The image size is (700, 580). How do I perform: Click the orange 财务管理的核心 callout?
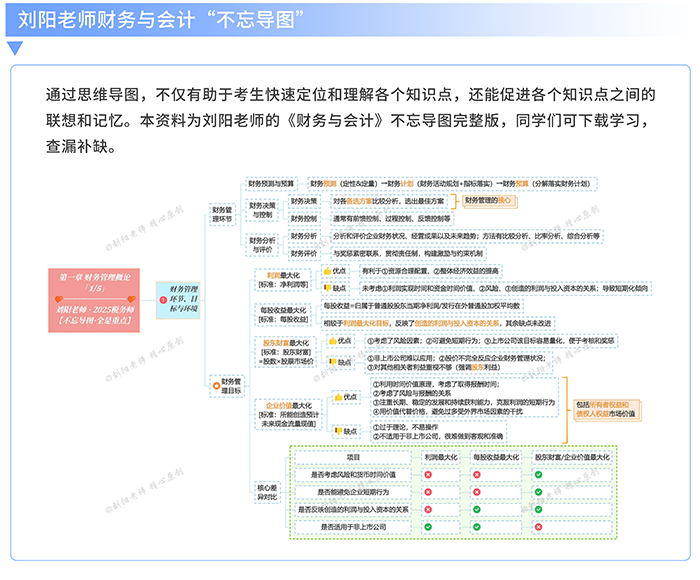[x=488, y=201]
